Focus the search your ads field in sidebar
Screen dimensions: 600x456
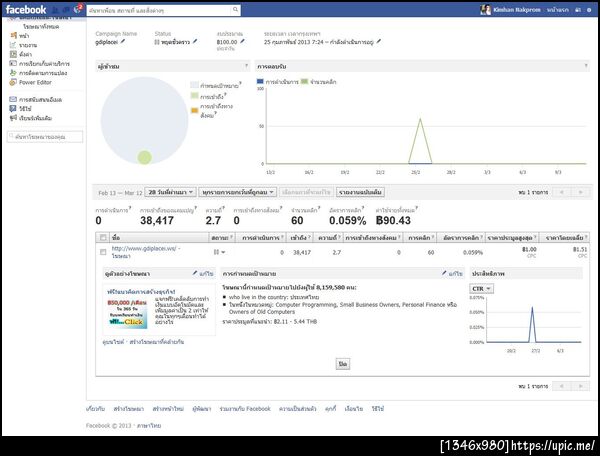pyautogui.click(x=45, y=137)
